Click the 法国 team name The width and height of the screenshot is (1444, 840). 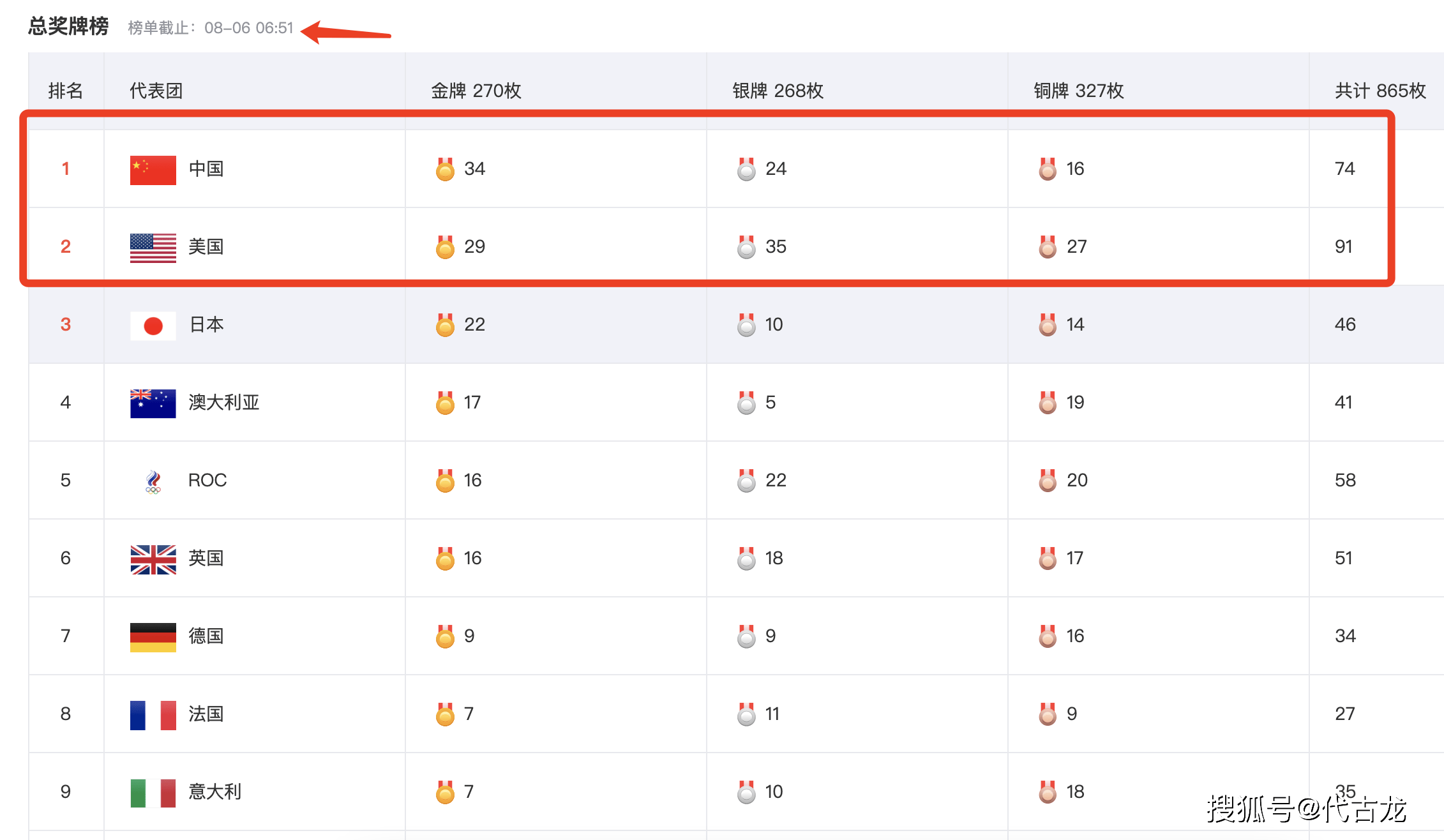[x=206, y=714]
